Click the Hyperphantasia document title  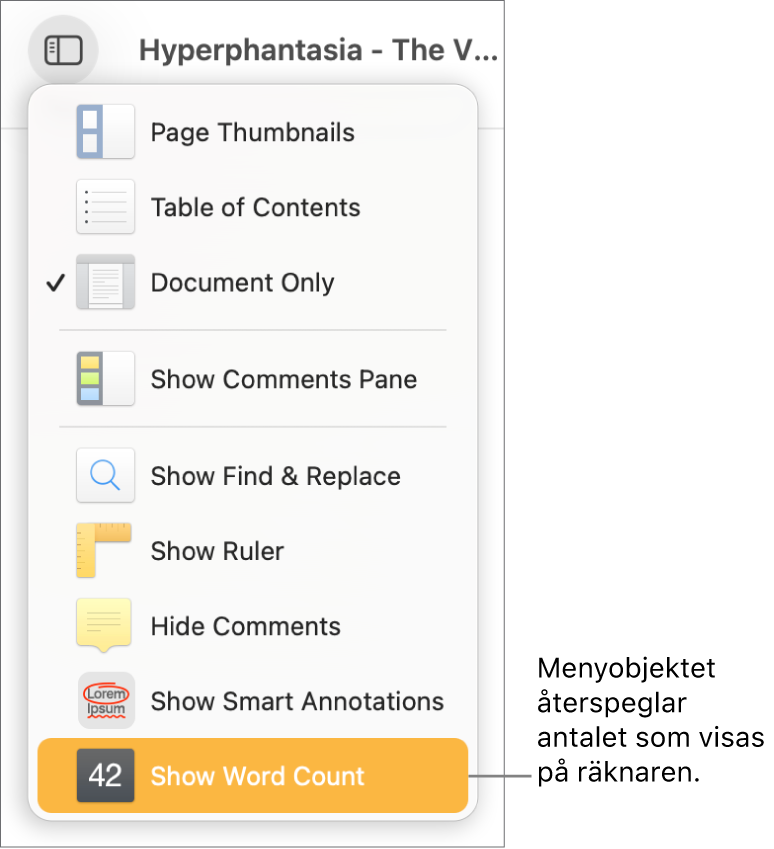click(x=318, y=51)
